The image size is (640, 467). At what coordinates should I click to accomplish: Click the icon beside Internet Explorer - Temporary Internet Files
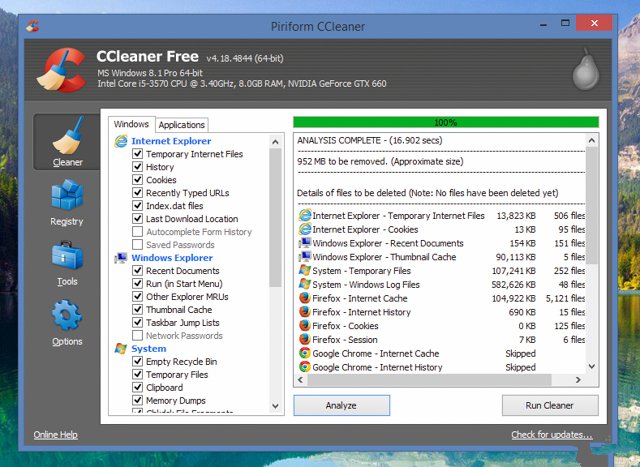tap(305, 215)
